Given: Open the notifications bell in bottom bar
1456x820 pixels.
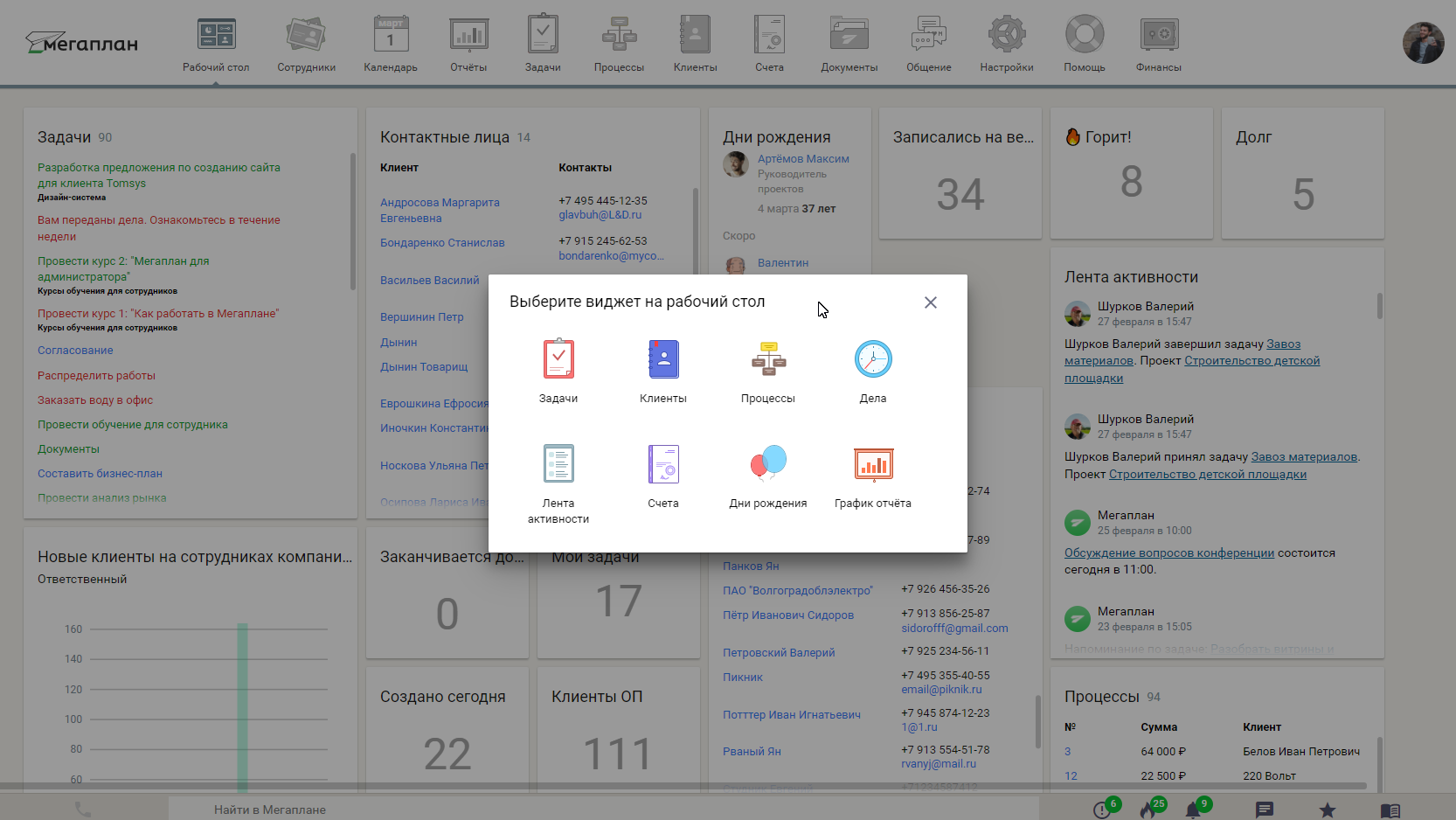Looking at the screenshot, I should [1193, 810].
